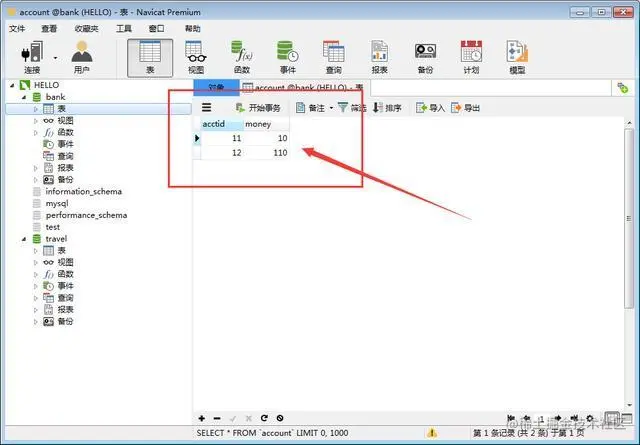Expand the 函数 node under bank

pos(36,133)
